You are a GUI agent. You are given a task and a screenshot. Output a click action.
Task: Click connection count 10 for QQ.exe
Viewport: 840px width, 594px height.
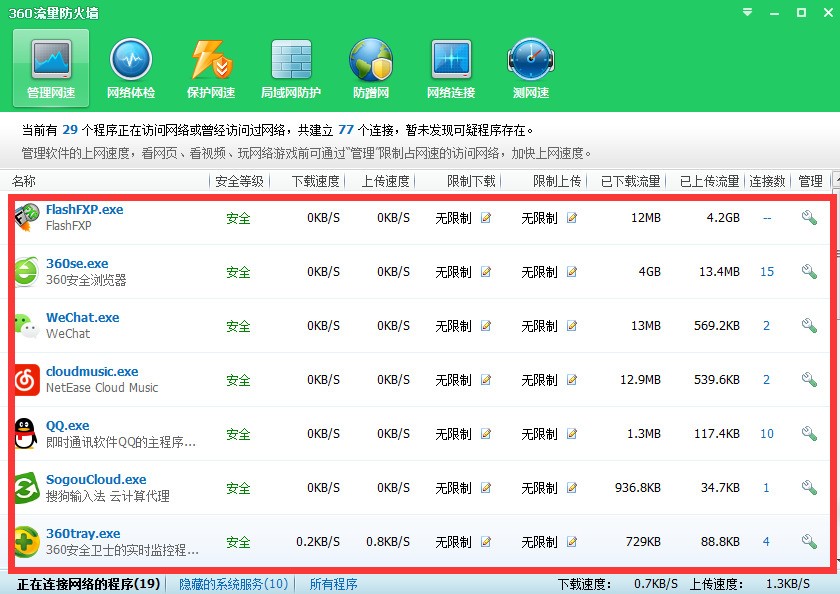click(x=767, y=434)
